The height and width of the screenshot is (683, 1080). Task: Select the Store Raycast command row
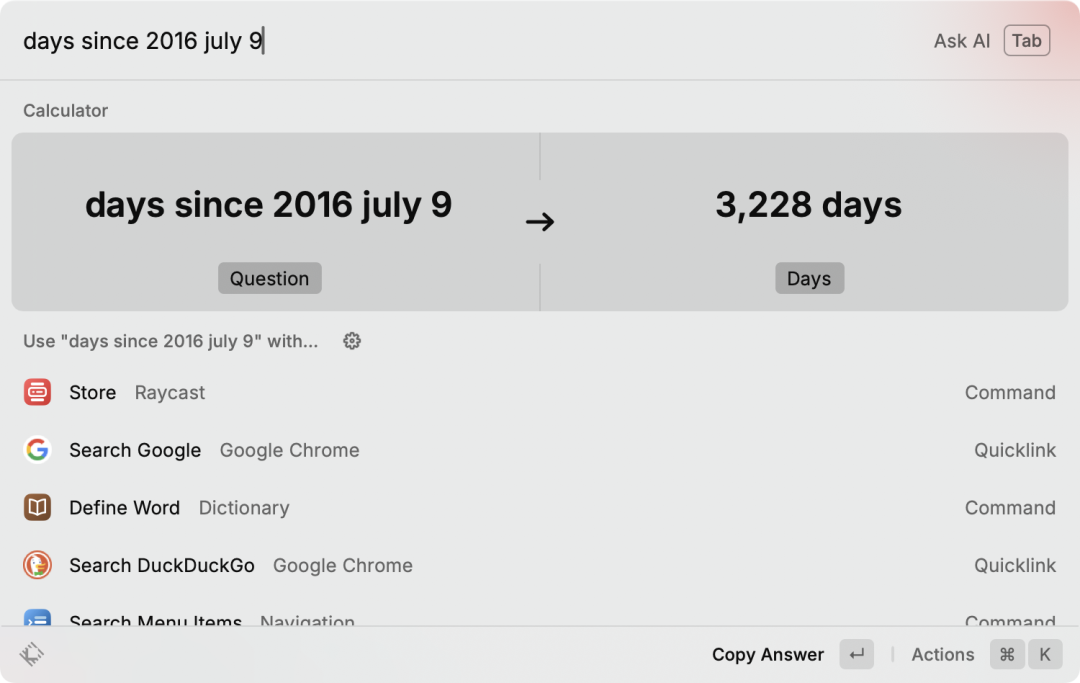pos(540,392)
